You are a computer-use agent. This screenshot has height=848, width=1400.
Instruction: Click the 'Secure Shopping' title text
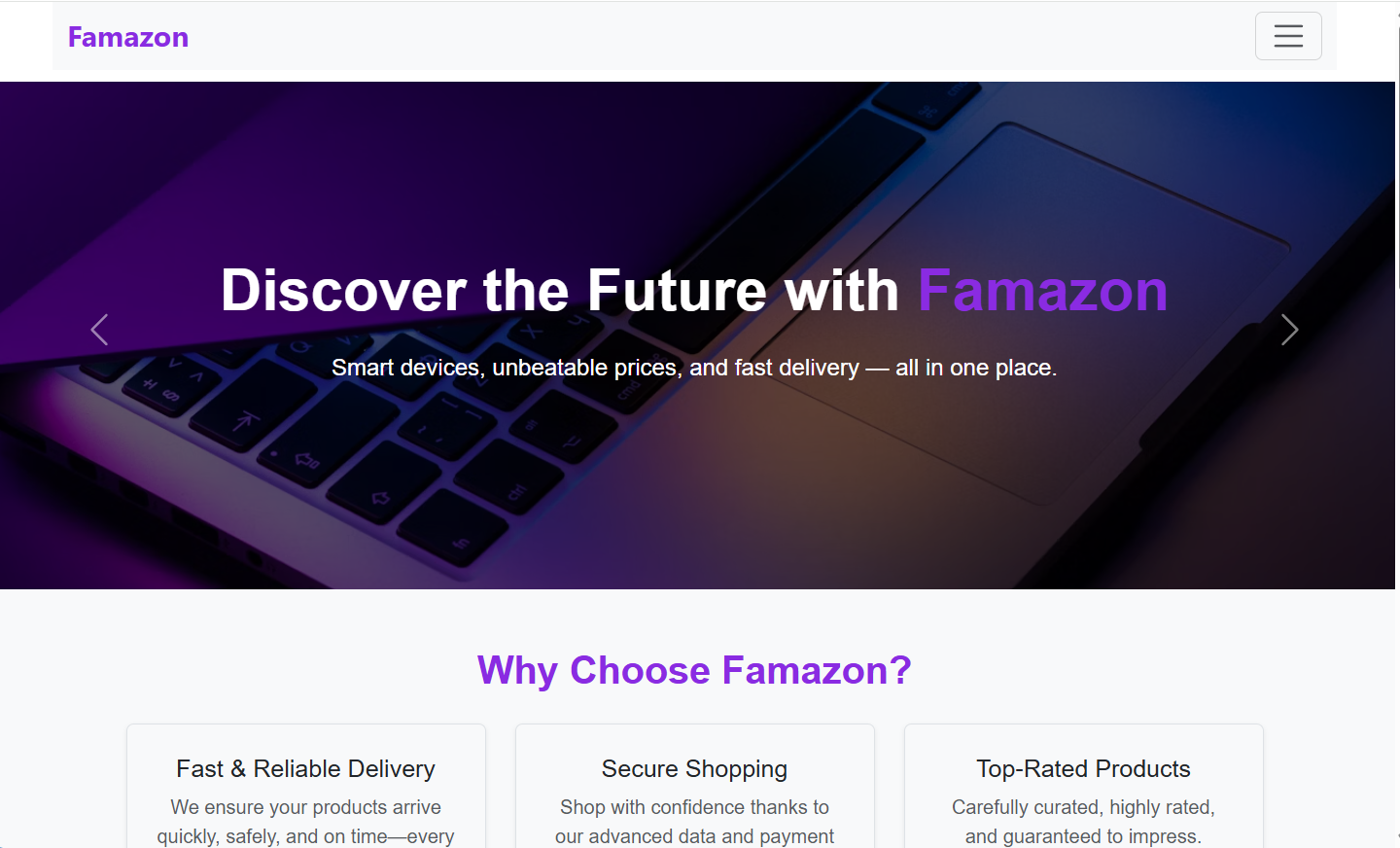[x=694, y=768]
